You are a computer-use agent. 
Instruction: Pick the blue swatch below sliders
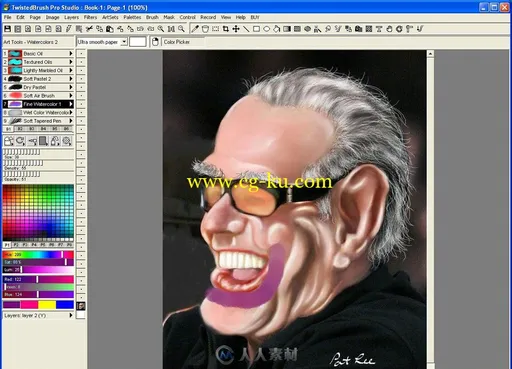(65, 304)
